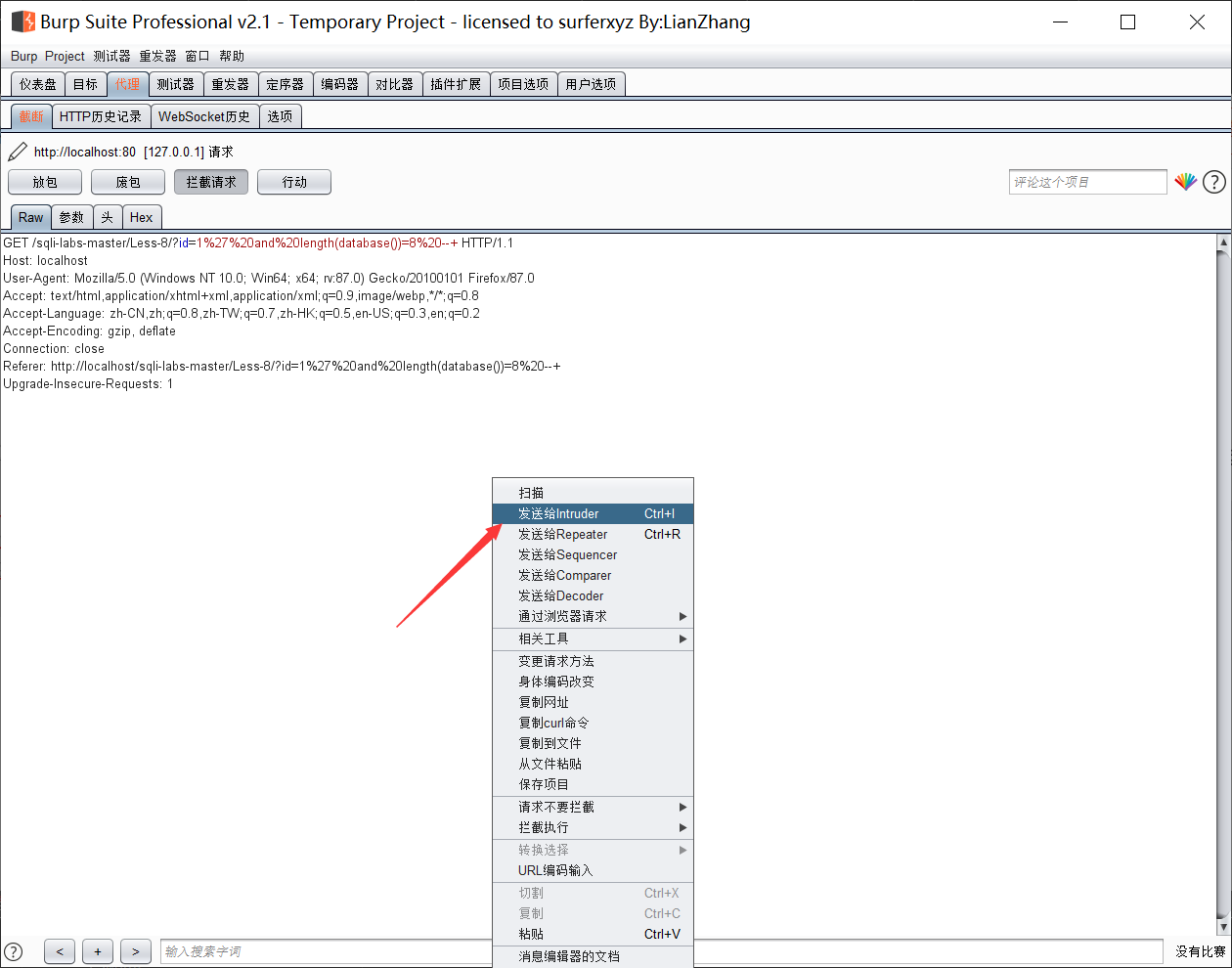Click the previous match '<' button

click(60, 951)
